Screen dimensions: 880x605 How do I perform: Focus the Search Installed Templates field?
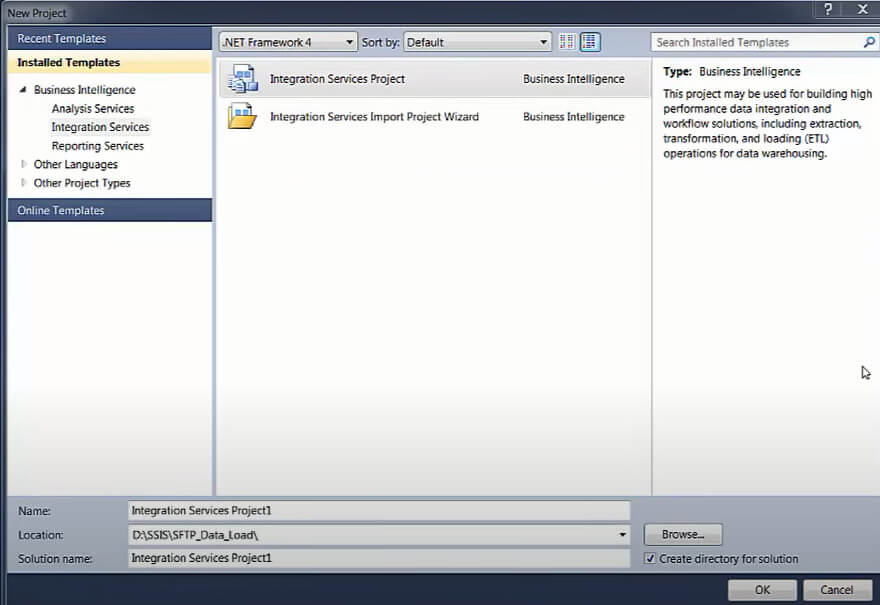(x=758, y=42)
